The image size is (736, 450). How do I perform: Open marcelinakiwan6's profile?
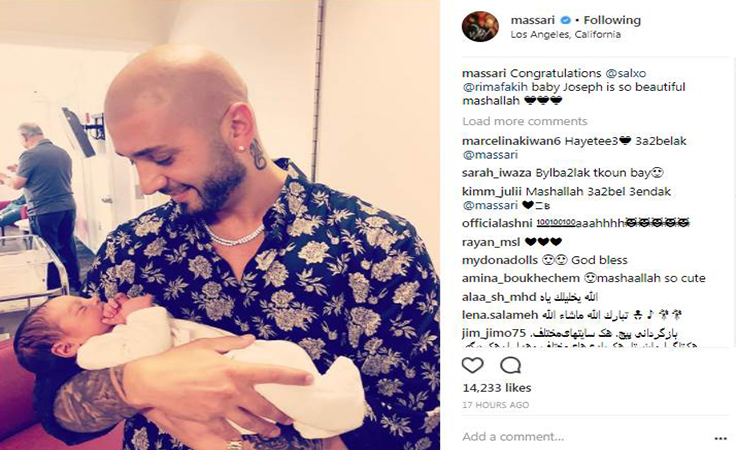(x=511, y=141)
